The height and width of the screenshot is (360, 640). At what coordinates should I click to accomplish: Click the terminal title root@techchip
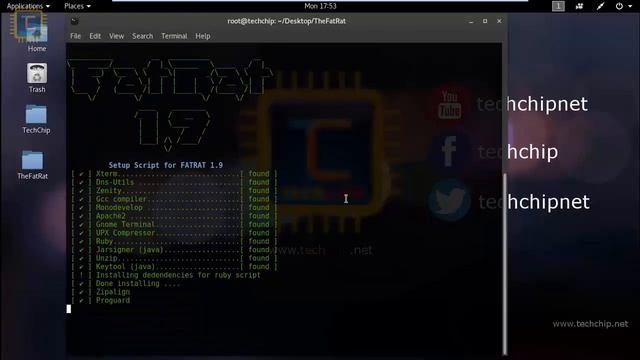point(287,21)
